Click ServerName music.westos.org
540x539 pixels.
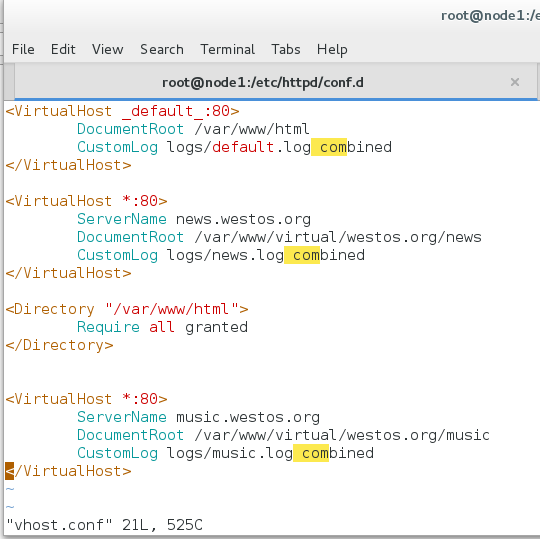[x=198, y=417]
